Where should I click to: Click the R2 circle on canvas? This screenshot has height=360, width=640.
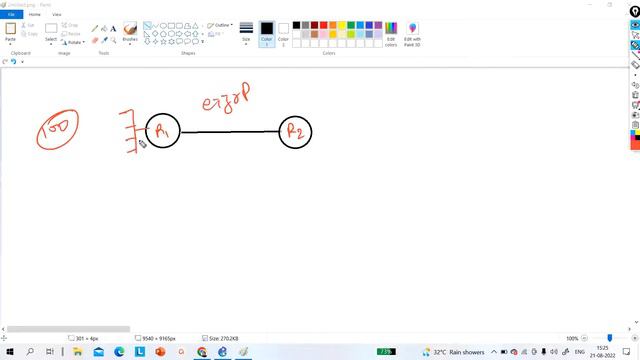[x=295, y=132]
